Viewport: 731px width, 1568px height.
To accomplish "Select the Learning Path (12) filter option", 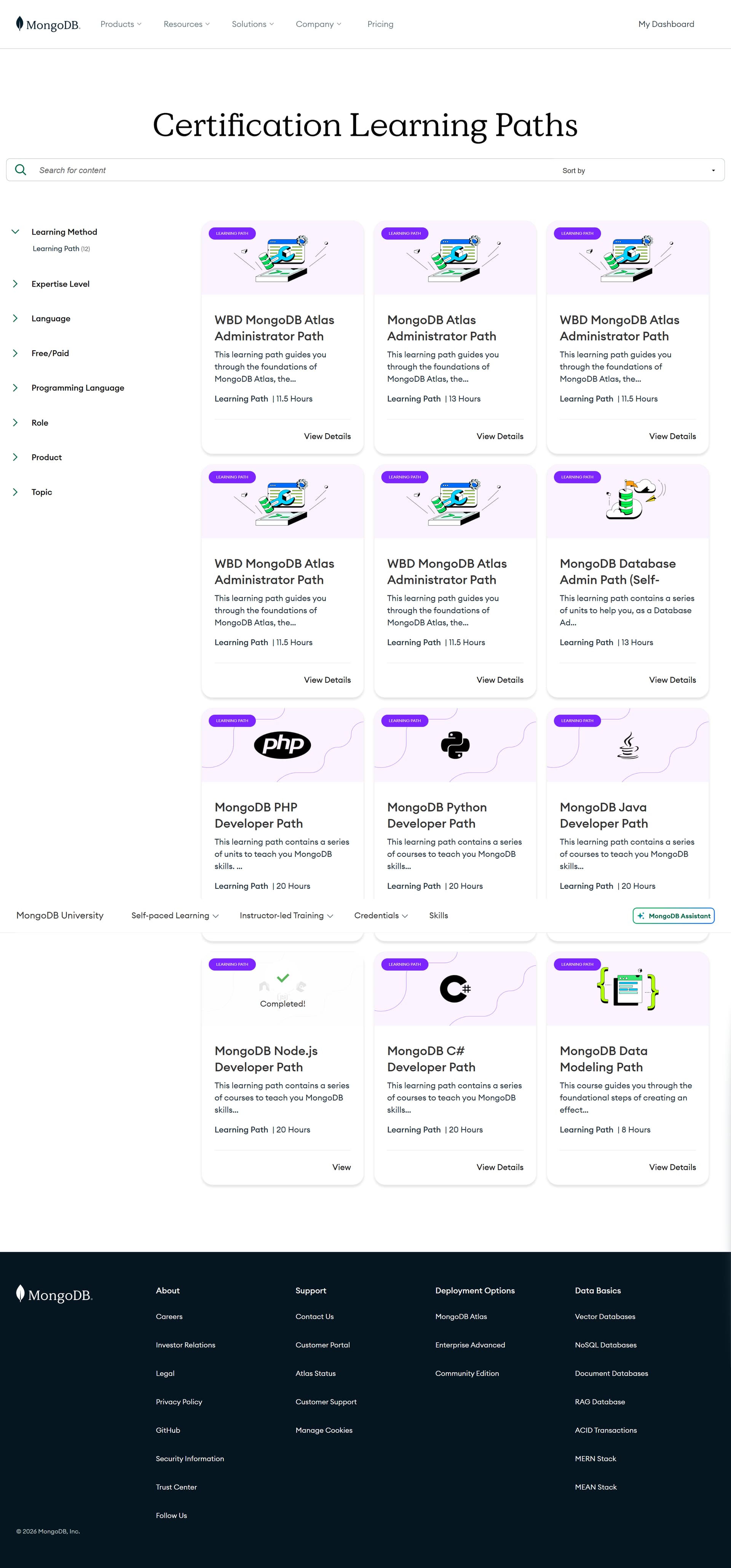I will [61, 248].
